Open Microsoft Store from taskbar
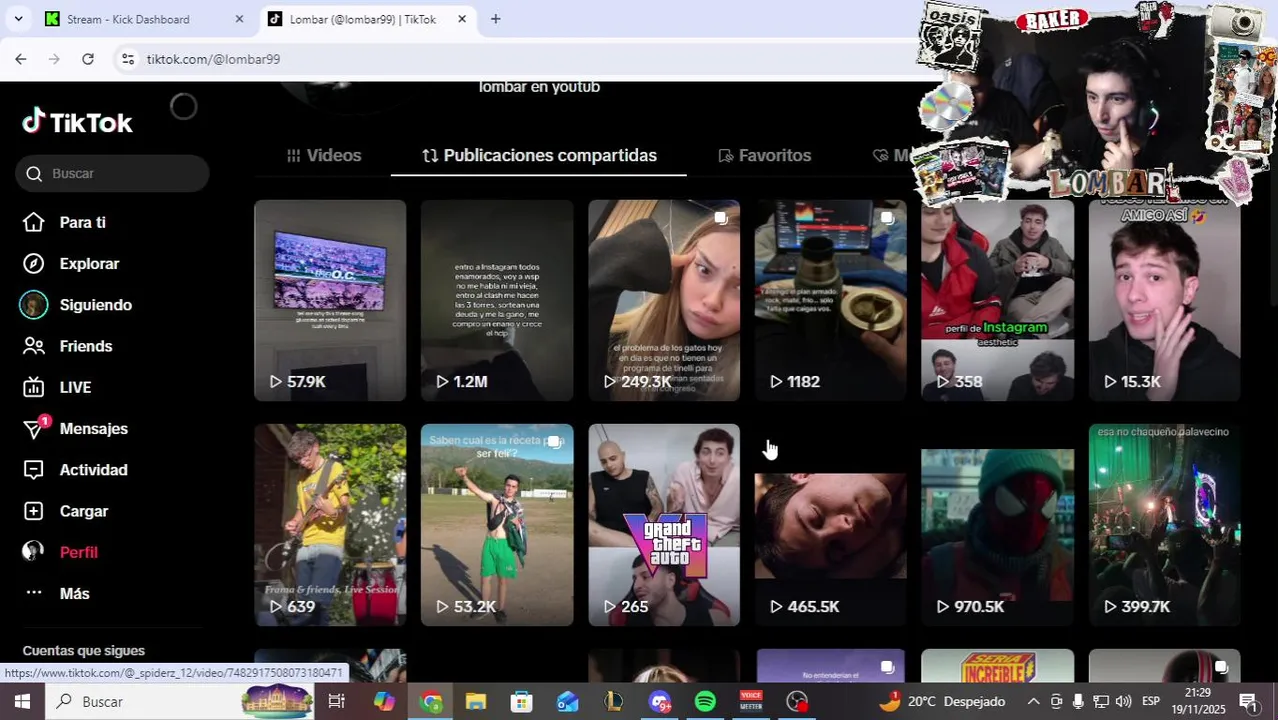The image size is (1278, 720). 521,701
